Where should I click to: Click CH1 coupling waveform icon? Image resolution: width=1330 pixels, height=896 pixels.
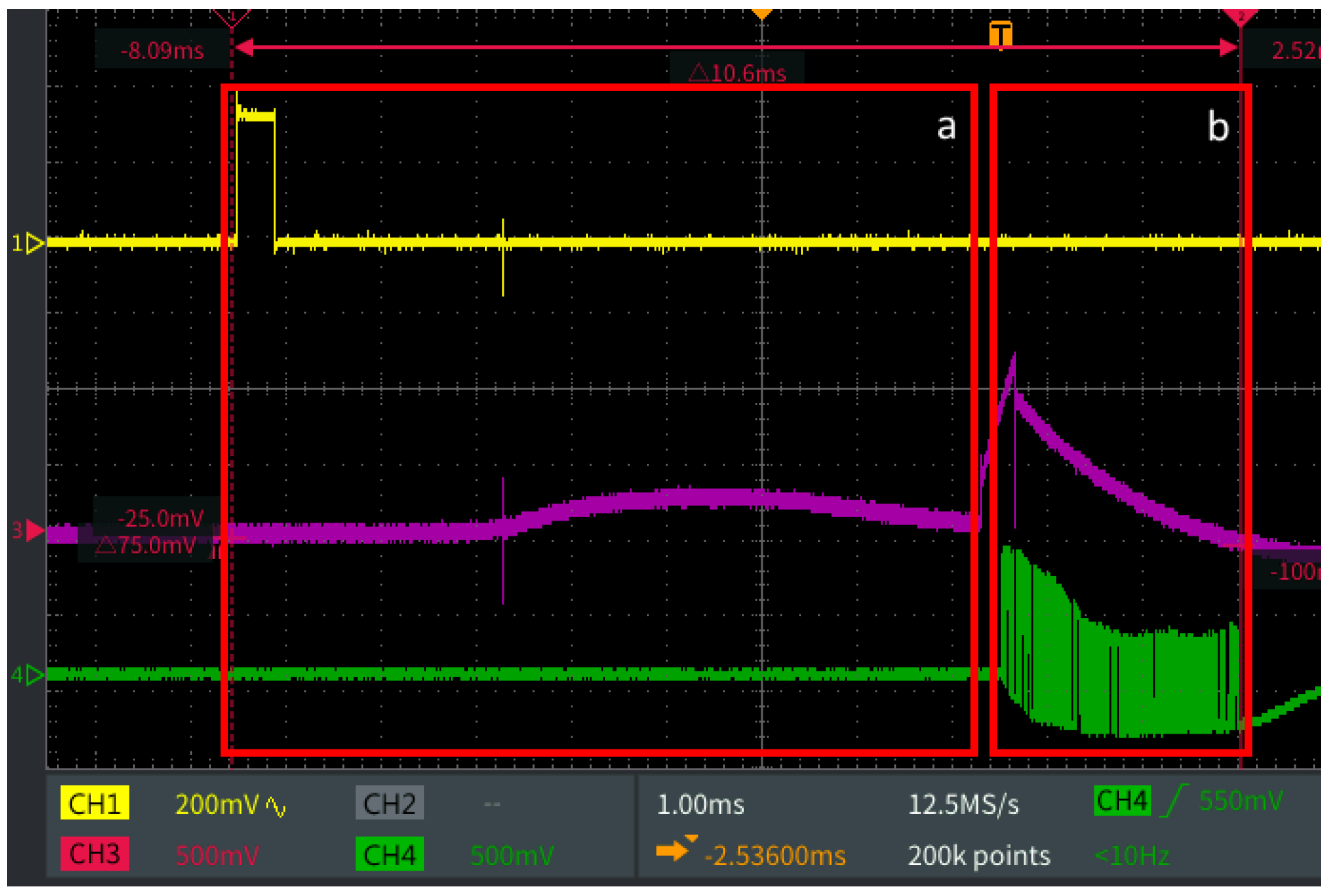275,806
